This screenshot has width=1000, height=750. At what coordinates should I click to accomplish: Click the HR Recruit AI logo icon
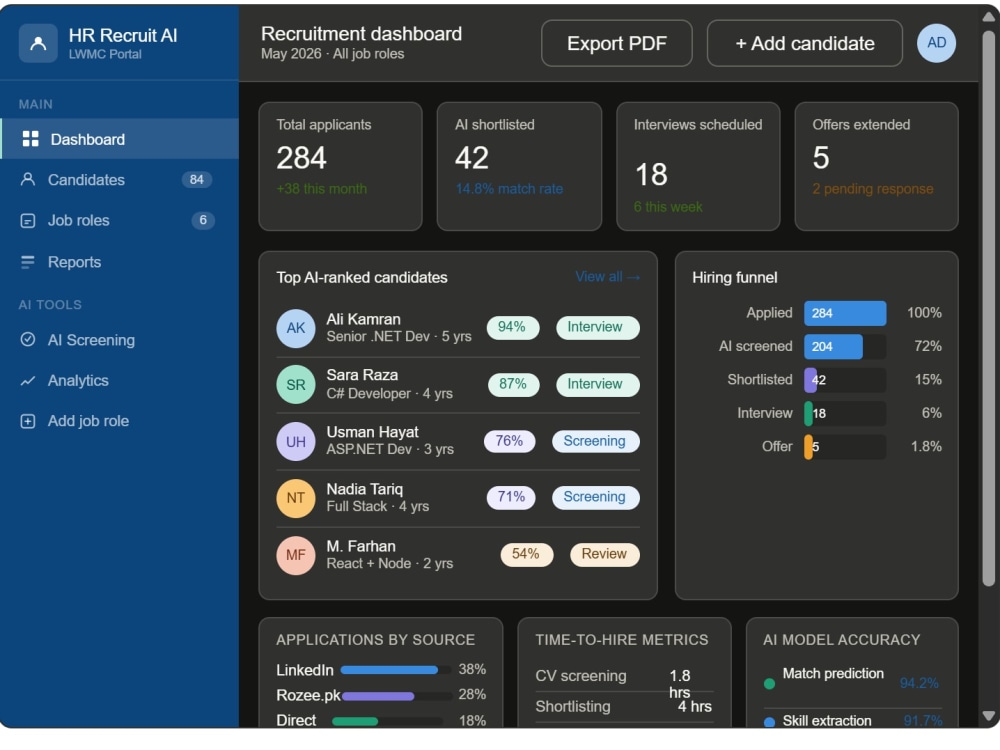click(x=38, y=43)
